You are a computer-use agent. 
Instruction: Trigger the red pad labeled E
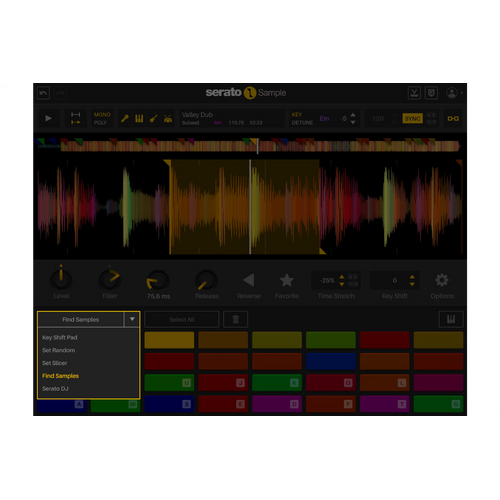223,404
